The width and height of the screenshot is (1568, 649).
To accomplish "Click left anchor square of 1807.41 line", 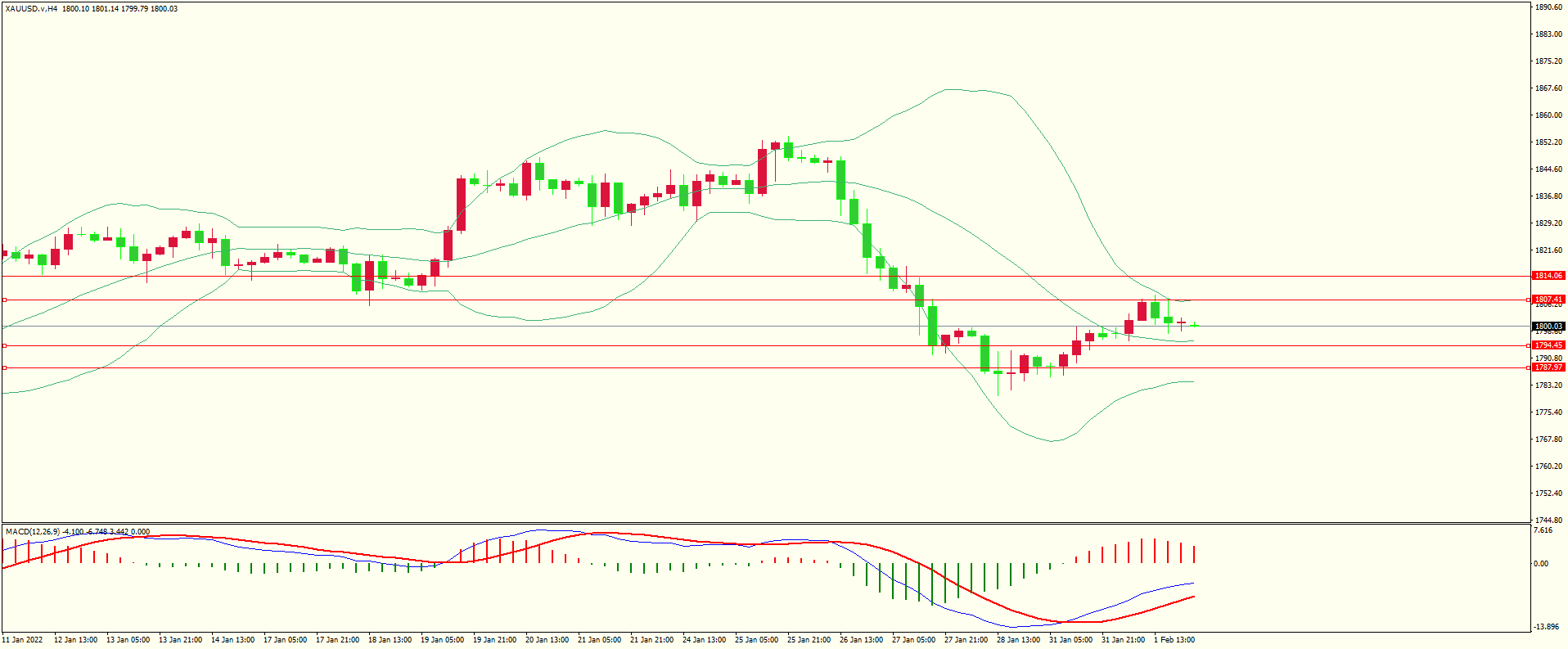I will pyautogui.click(x=4, y=300).
